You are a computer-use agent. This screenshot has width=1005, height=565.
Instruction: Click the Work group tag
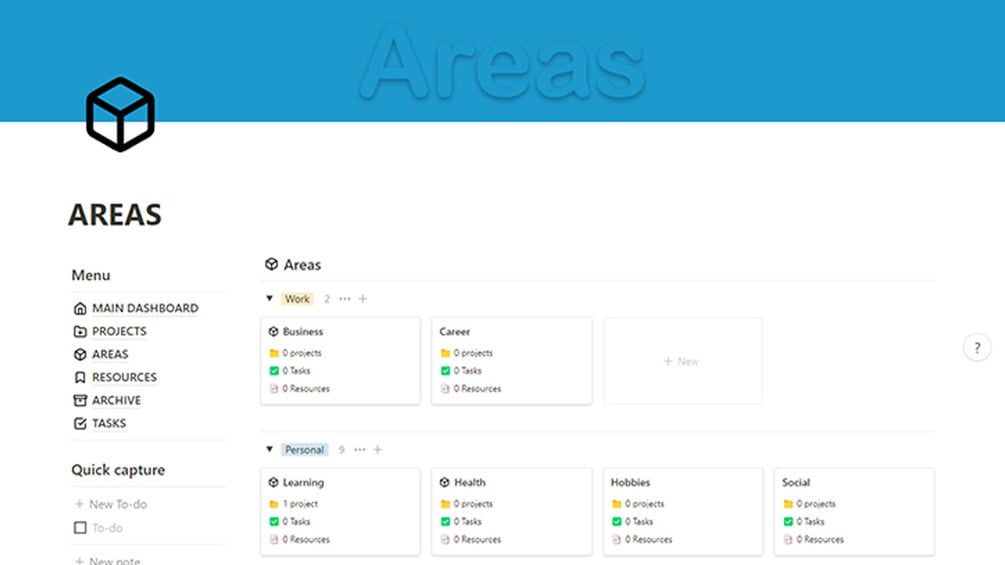pyautogui.click(x=297, y=299)
